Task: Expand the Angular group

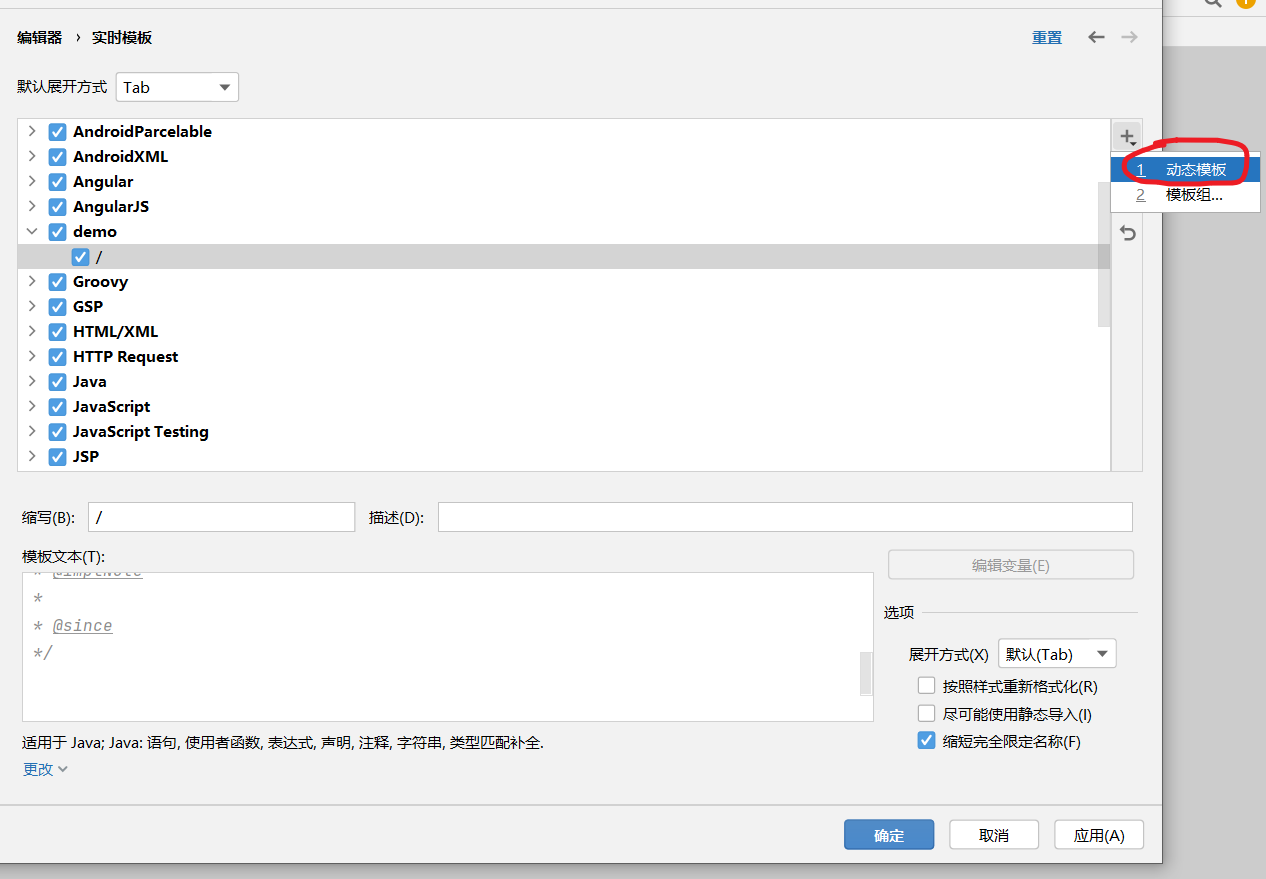Action: 32,181
